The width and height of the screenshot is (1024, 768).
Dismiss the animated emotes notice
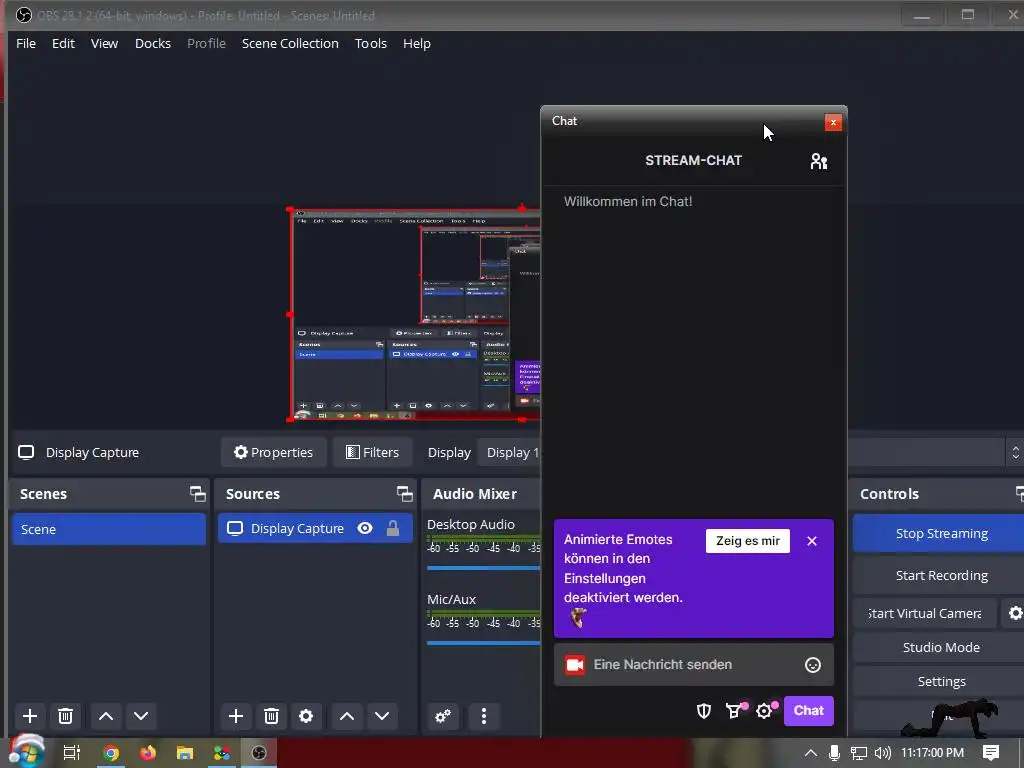point(812,541)
